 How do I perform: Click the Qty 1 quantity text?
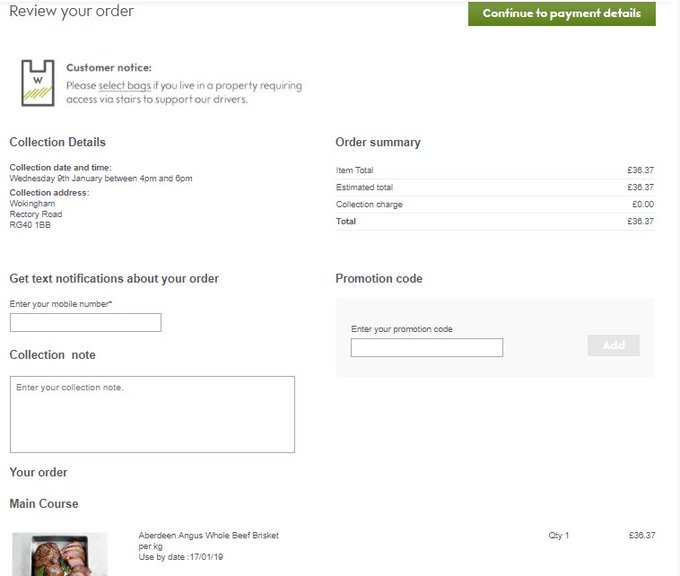559,535
